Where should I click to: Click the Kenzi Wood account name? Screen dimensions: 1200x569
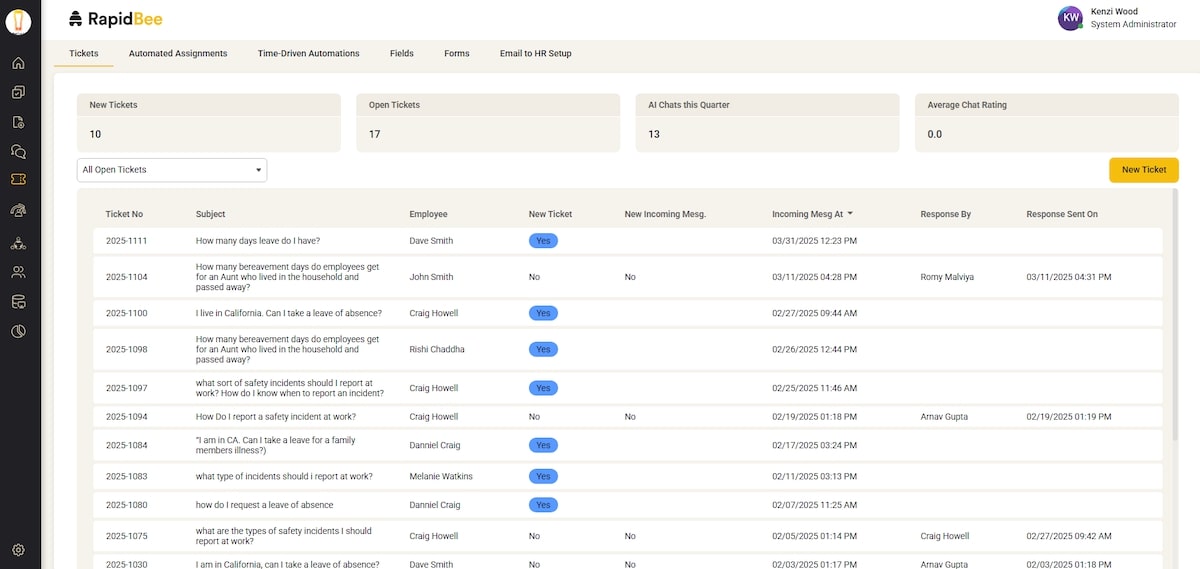[x=1114, y=12]
